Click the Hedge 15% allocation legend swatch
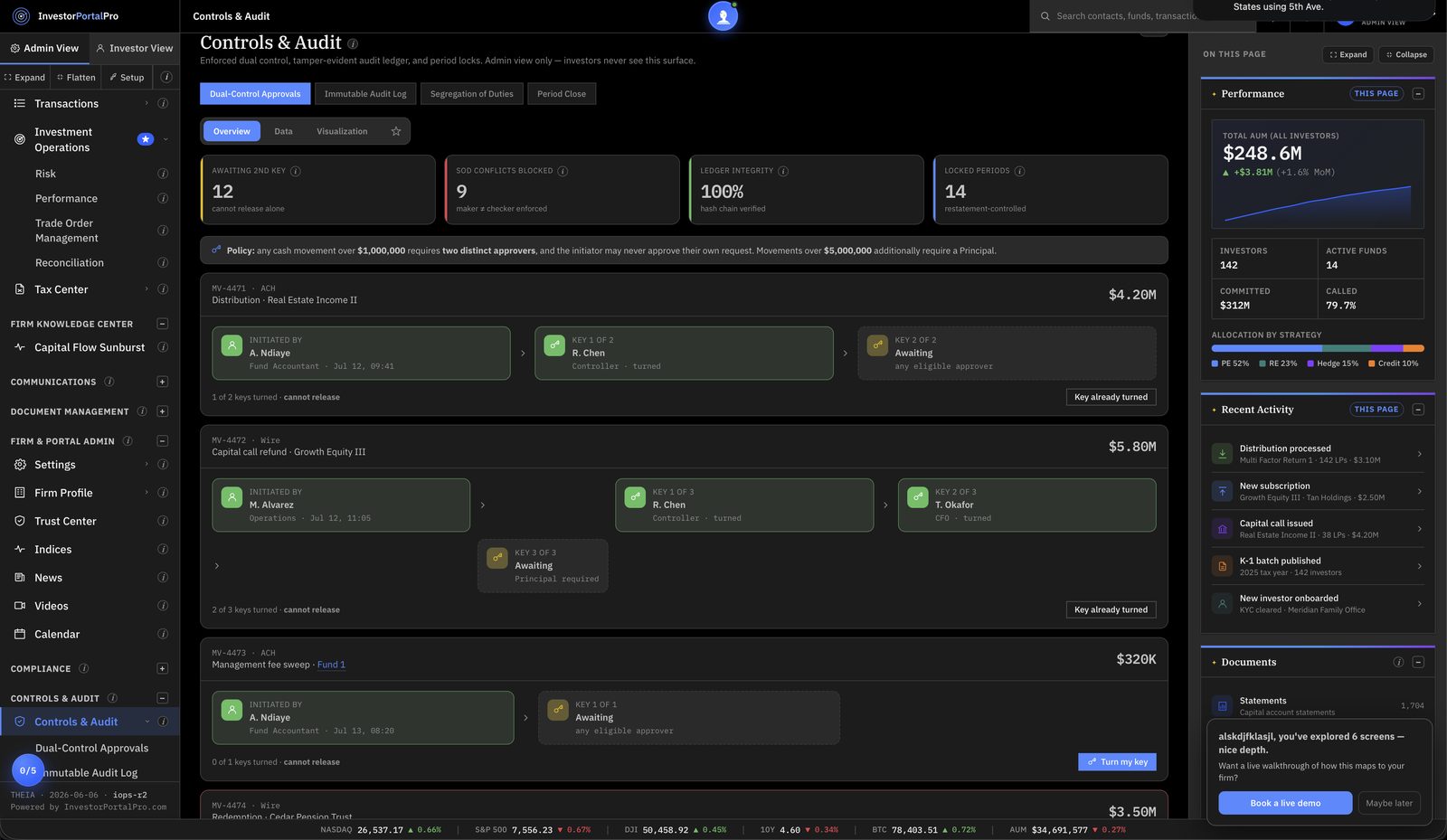 coord(1310,363)
